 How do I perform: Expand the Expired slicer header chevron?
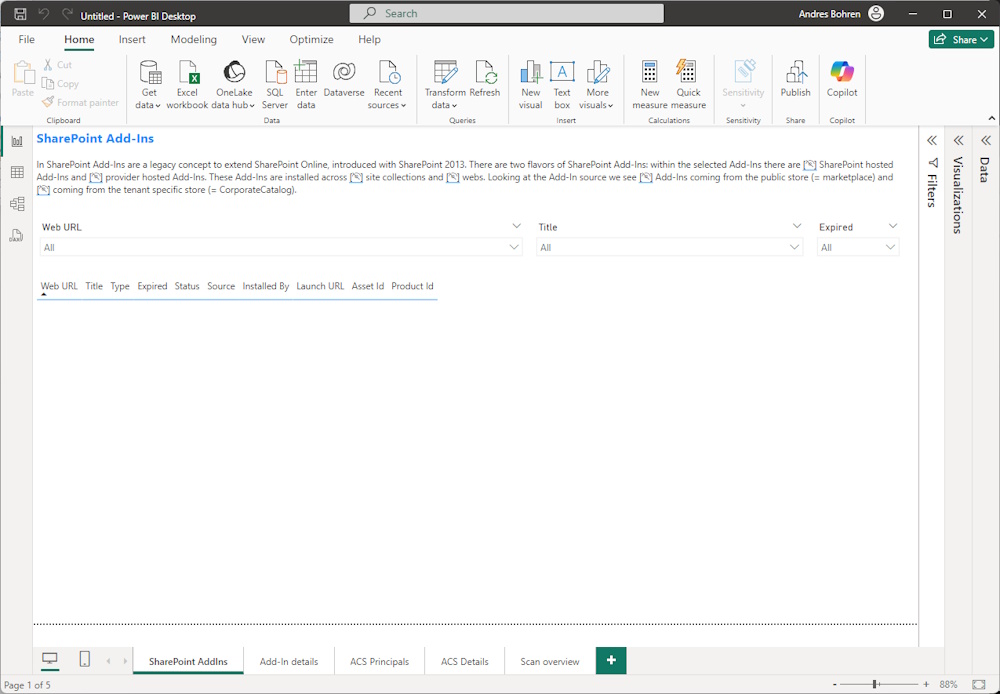893,226
